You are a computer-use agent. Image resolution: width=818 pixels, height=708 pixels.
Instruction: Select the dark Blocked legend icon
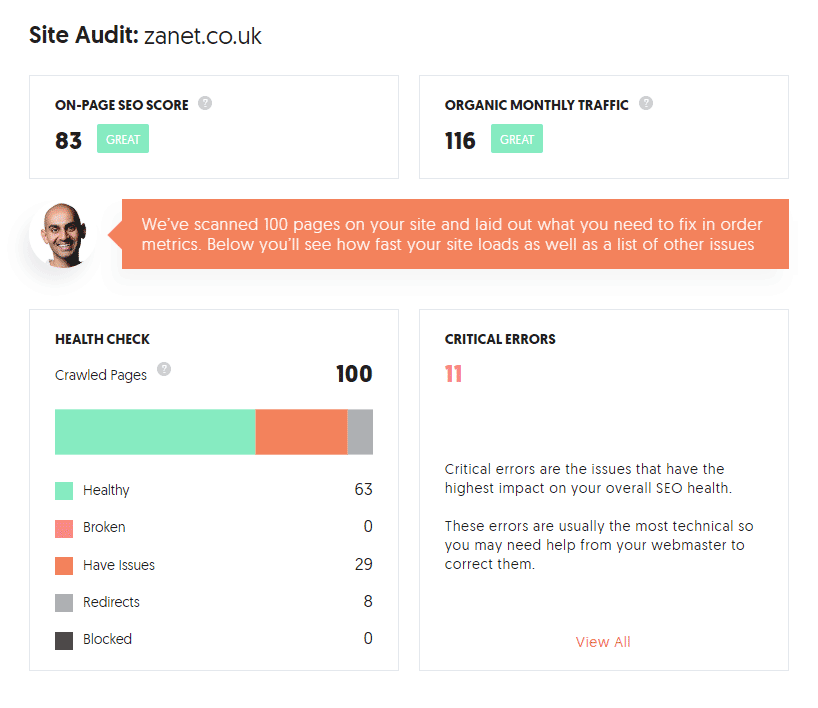coord(62,638)
